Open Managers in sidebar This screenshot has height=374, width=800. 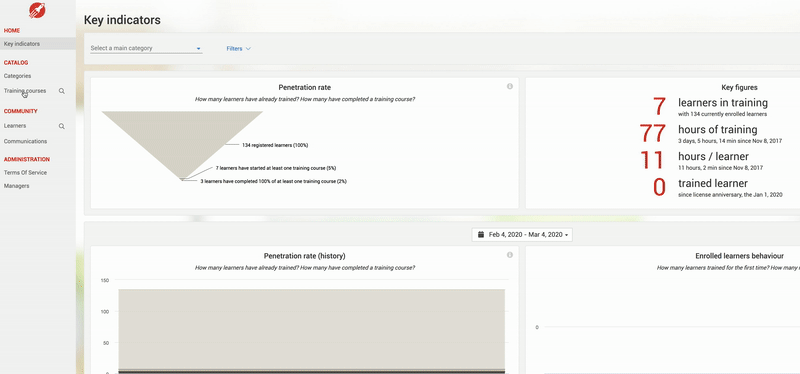pyautogui.click(x=16, y=186)
